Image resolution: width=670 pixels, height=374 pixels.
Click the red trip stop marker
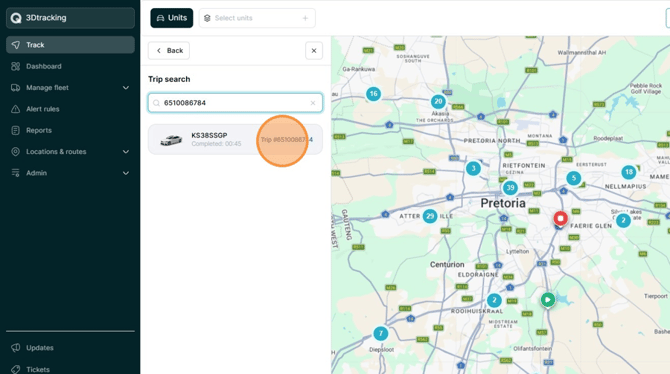561,218
